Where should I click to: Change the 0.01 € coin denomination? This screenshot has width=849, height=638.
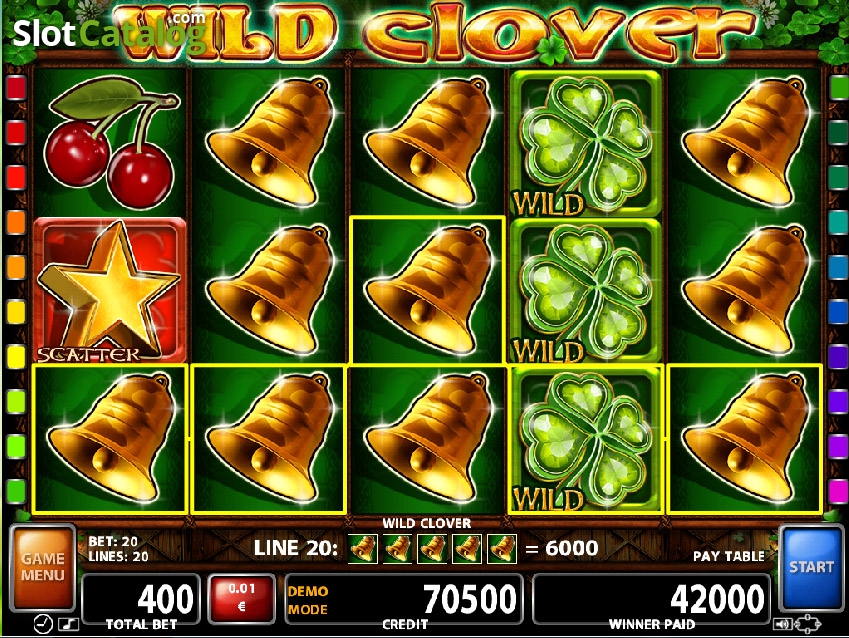pyautogui.click(x=241, y=598)
